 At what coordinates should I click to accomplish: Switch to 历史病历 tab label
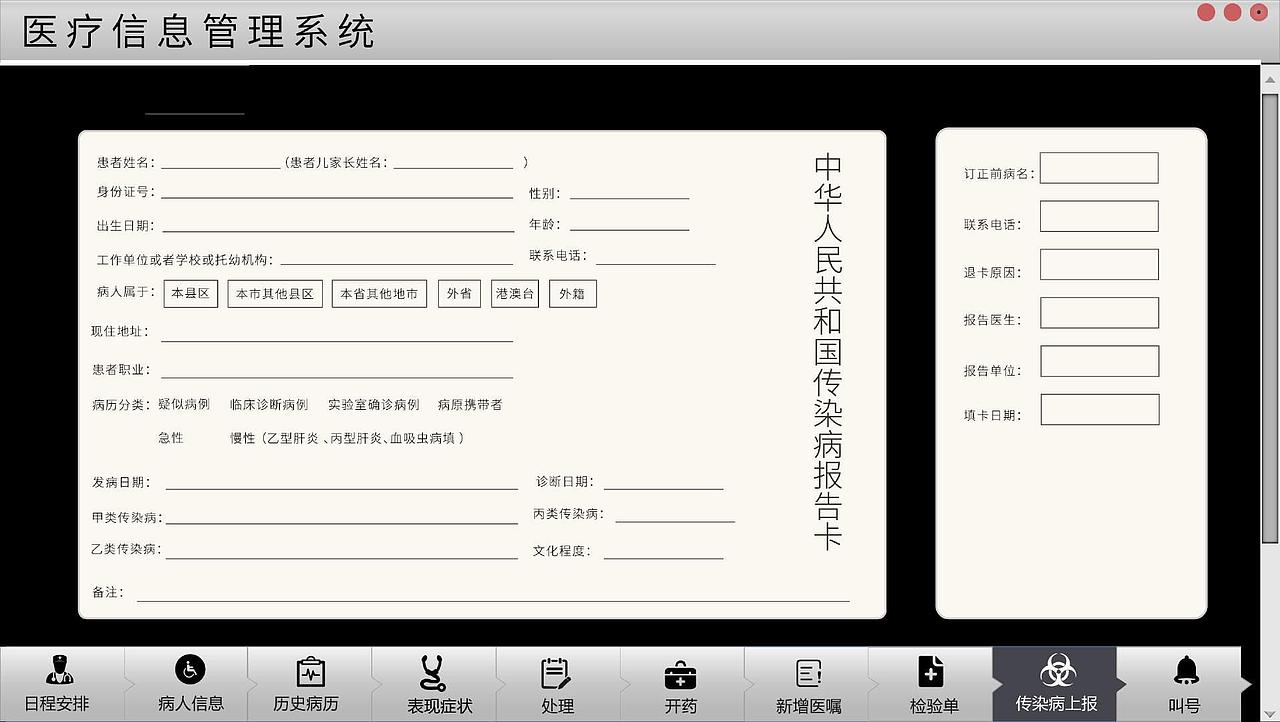306,704
